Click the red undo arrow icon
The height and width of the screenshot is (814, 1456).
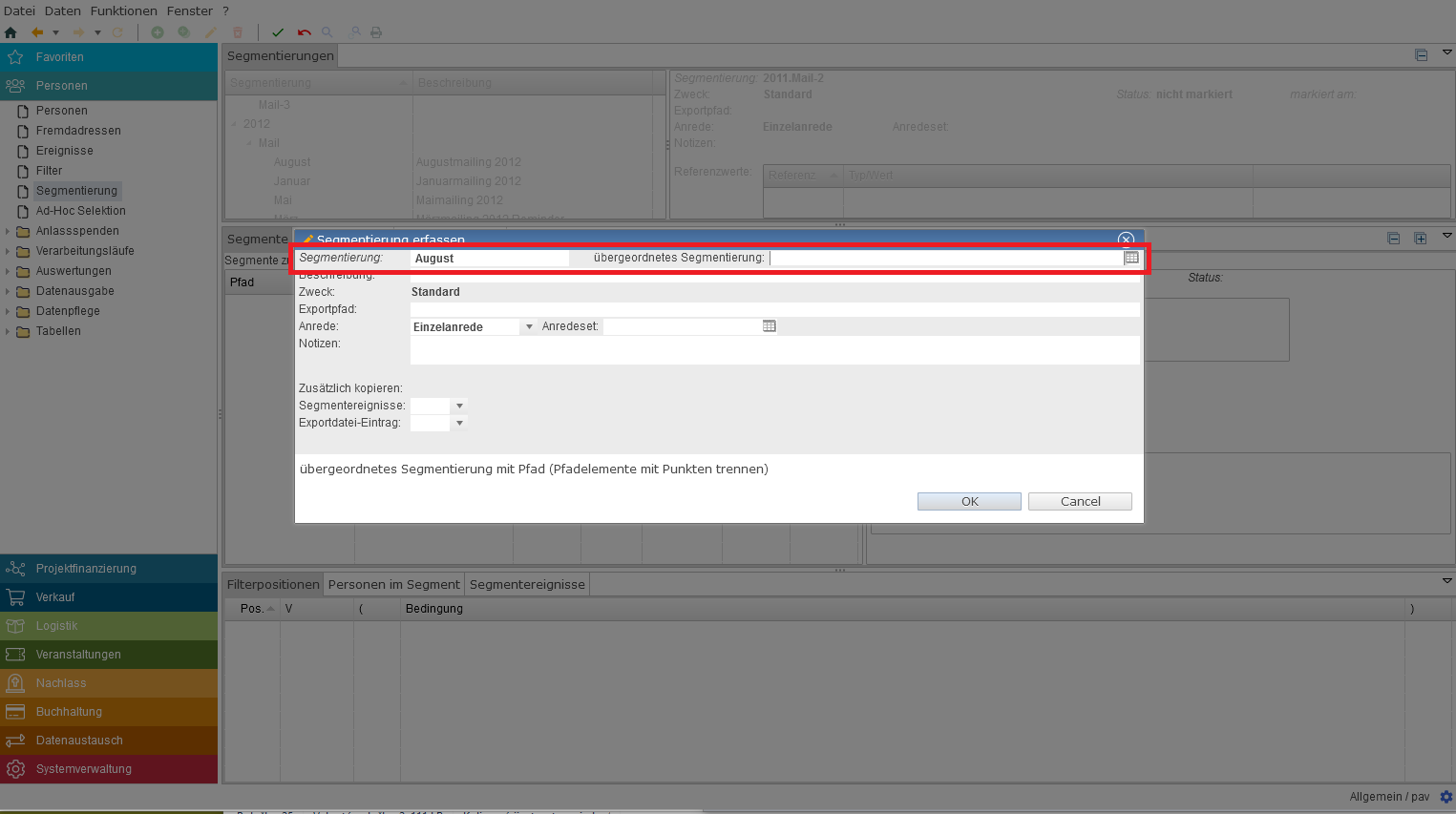click(304, 32)
